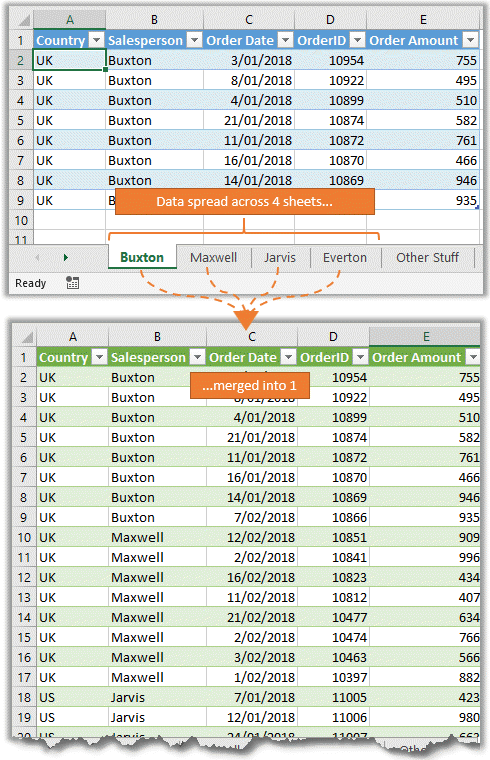This screenshot has width=490, height=760.
Task: Click Order Amount 882 in merged table
Action: click(425, 678)
